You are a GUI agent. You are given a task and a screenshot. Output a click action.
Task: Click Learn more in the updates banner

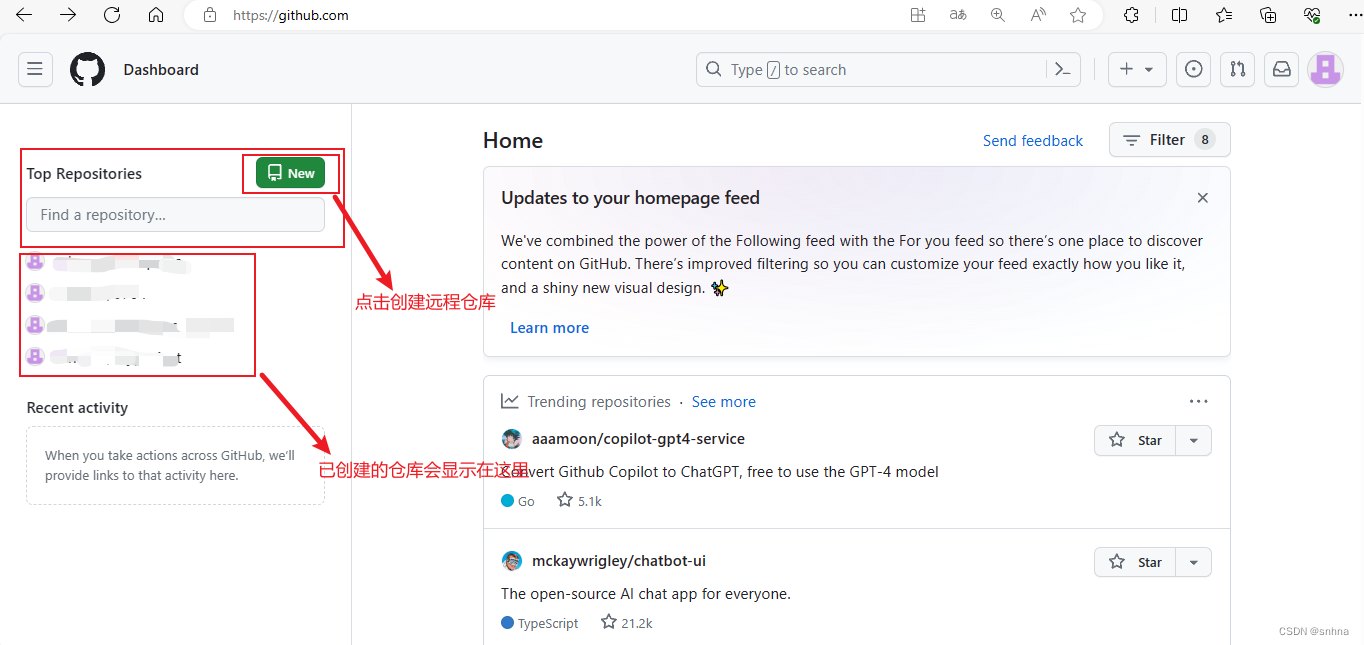point(549,328)
